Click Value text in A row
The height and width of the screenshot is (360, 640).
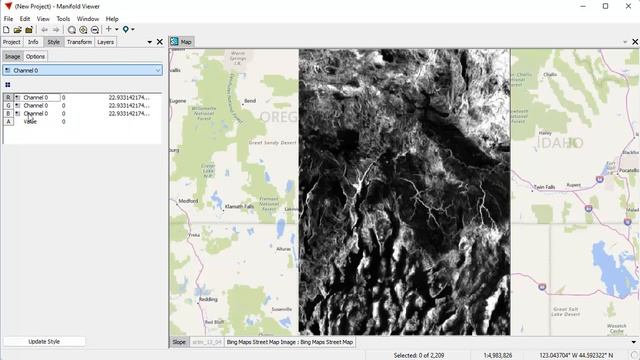click(x=30, y=122)
